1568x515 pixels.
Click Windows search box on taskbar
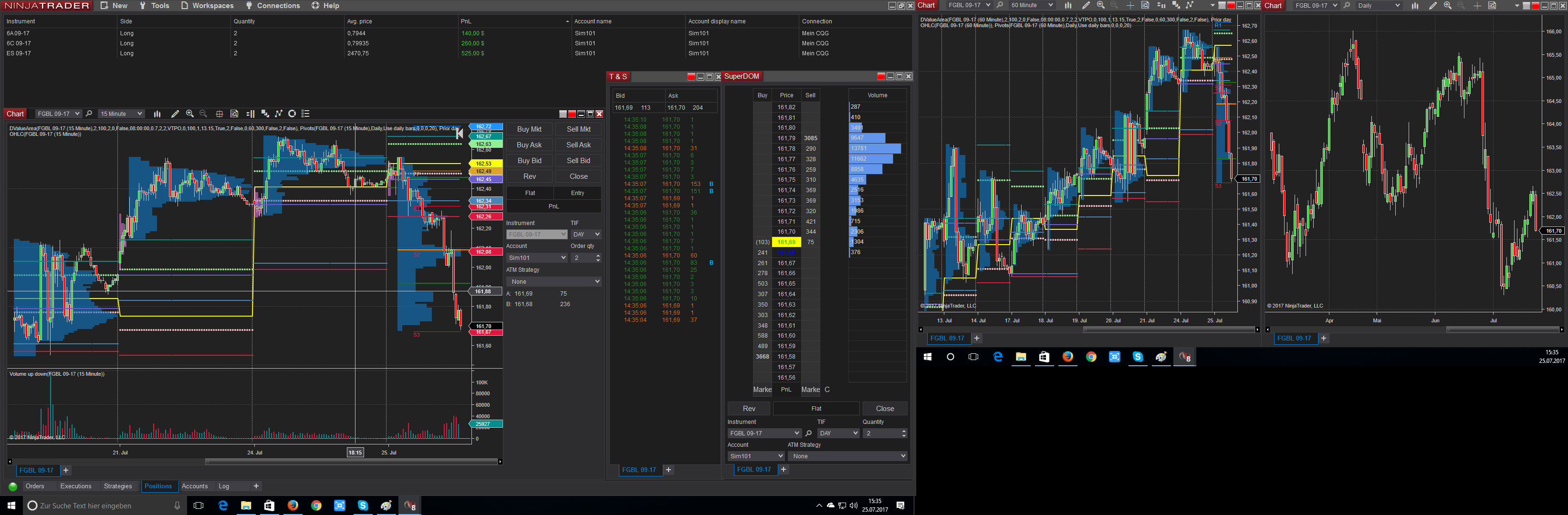(x=104, y=505)
